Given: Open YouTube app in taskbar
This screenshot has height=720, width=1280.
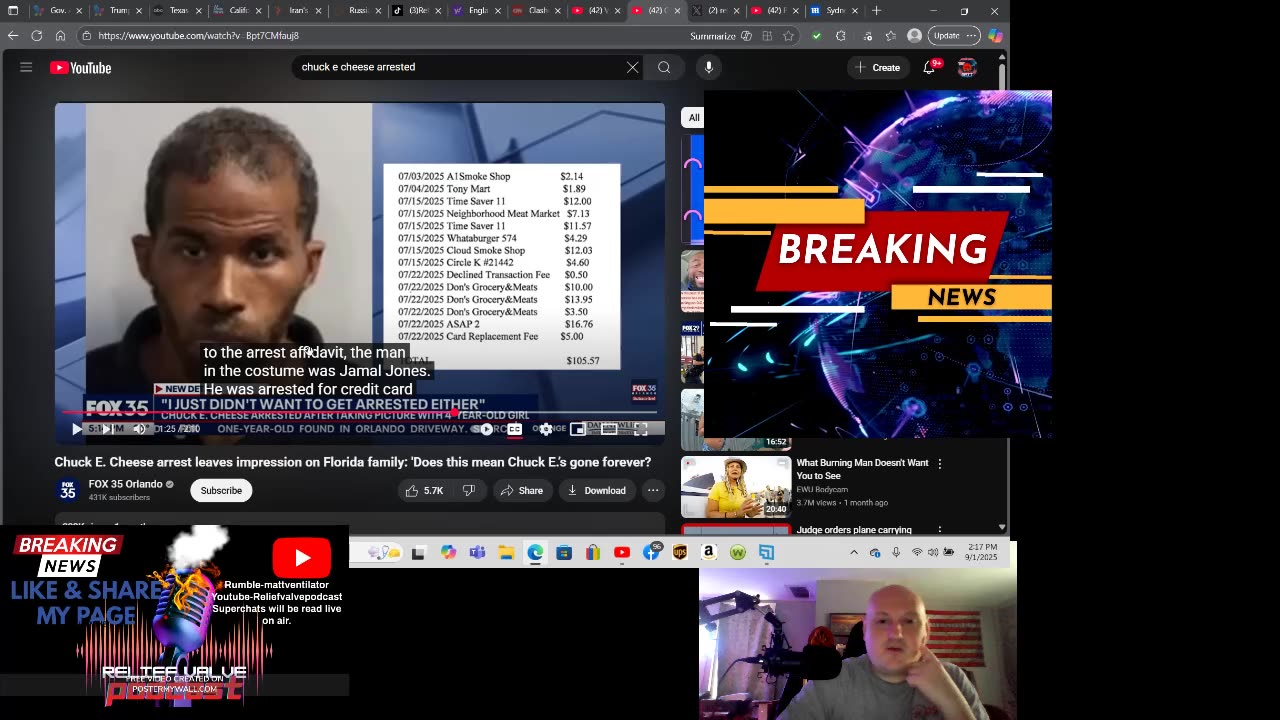Looking at the screenshot, I should pos(622,552).
